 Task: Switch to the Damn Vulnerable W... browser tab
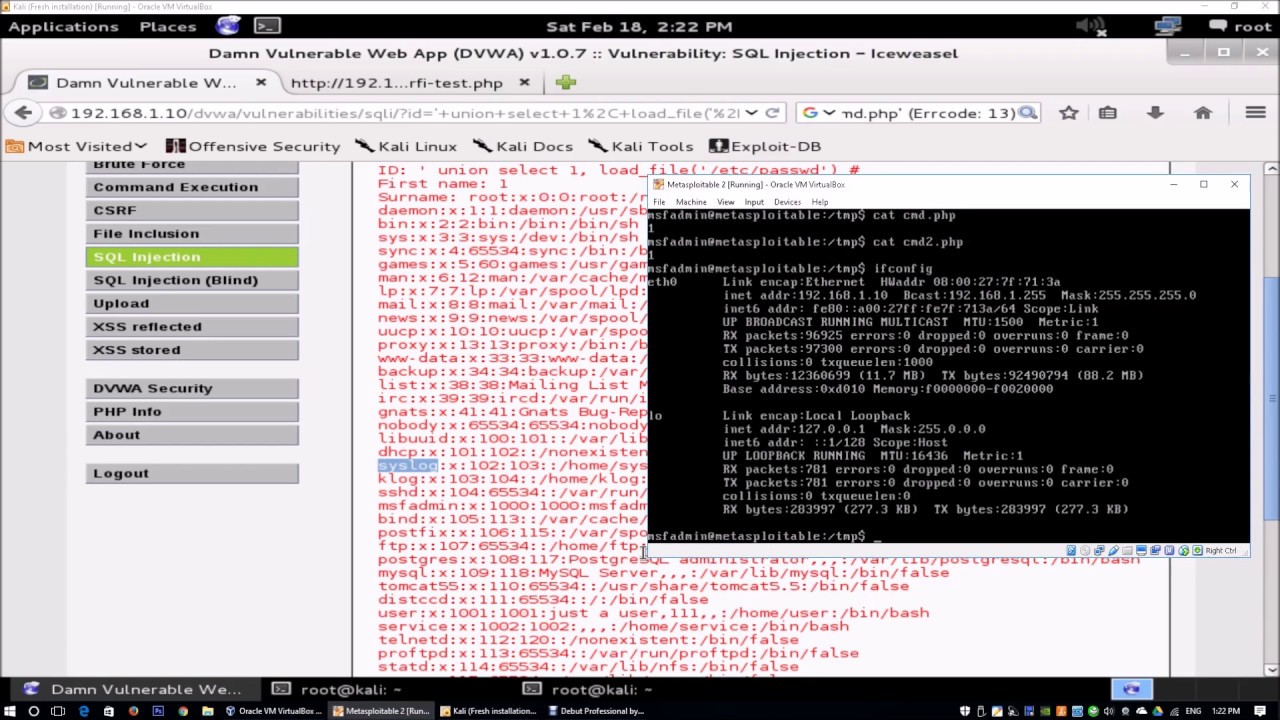[146, 83]
